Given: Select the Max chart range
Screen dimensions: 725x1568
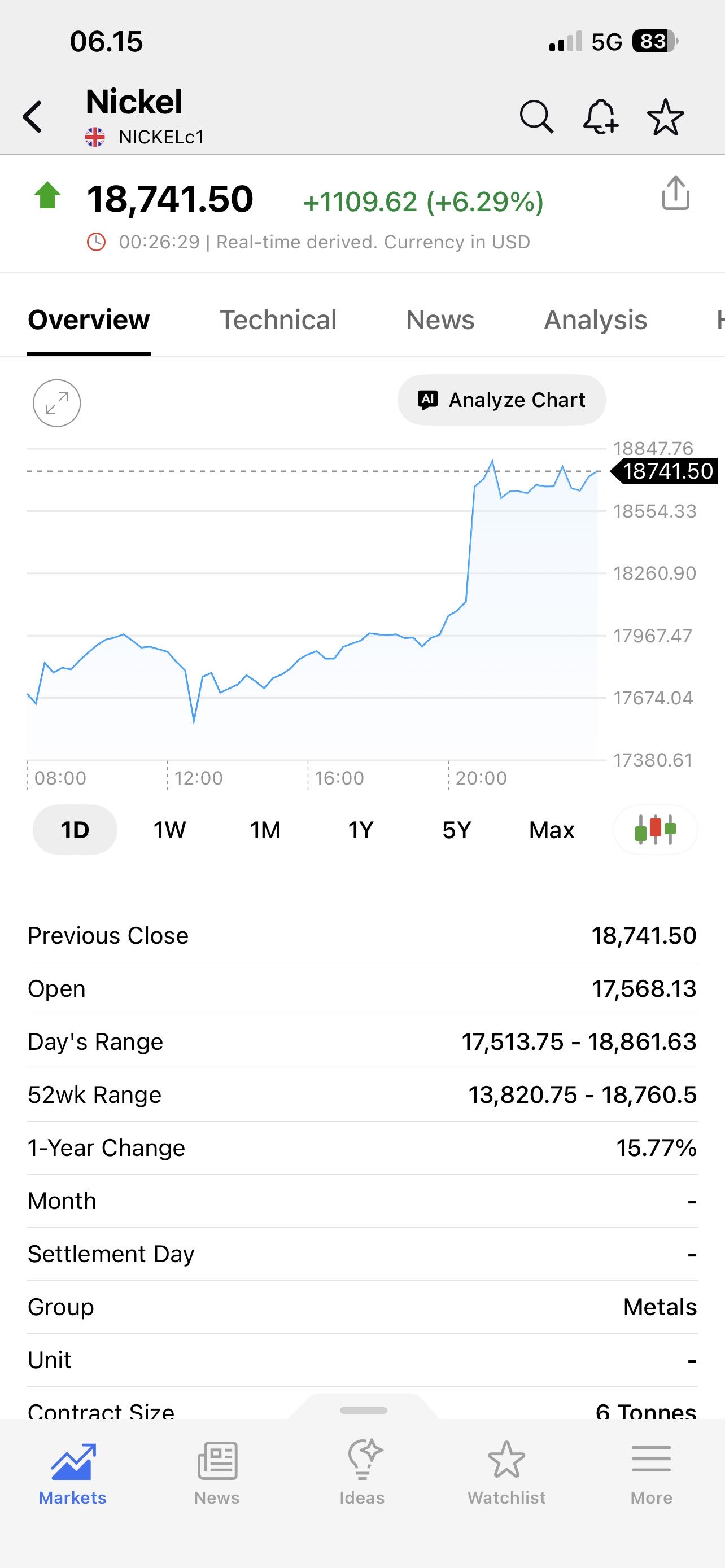Looking at the screenshot, I should point(552,830).
